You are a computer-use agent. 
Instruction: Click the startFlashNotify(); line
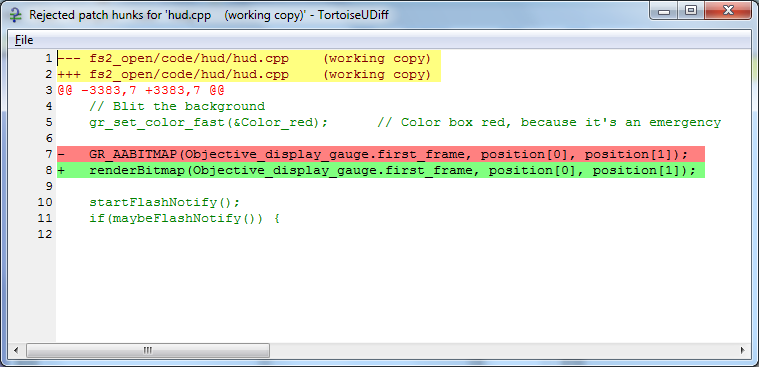(x=165, y=202)
